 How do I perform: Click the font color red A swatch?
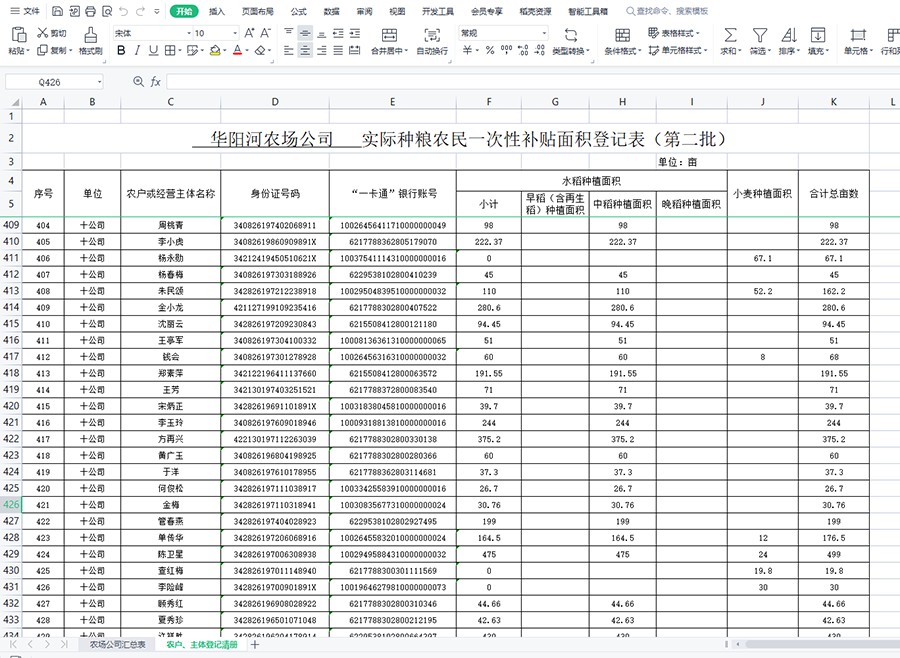click(236, 51)
